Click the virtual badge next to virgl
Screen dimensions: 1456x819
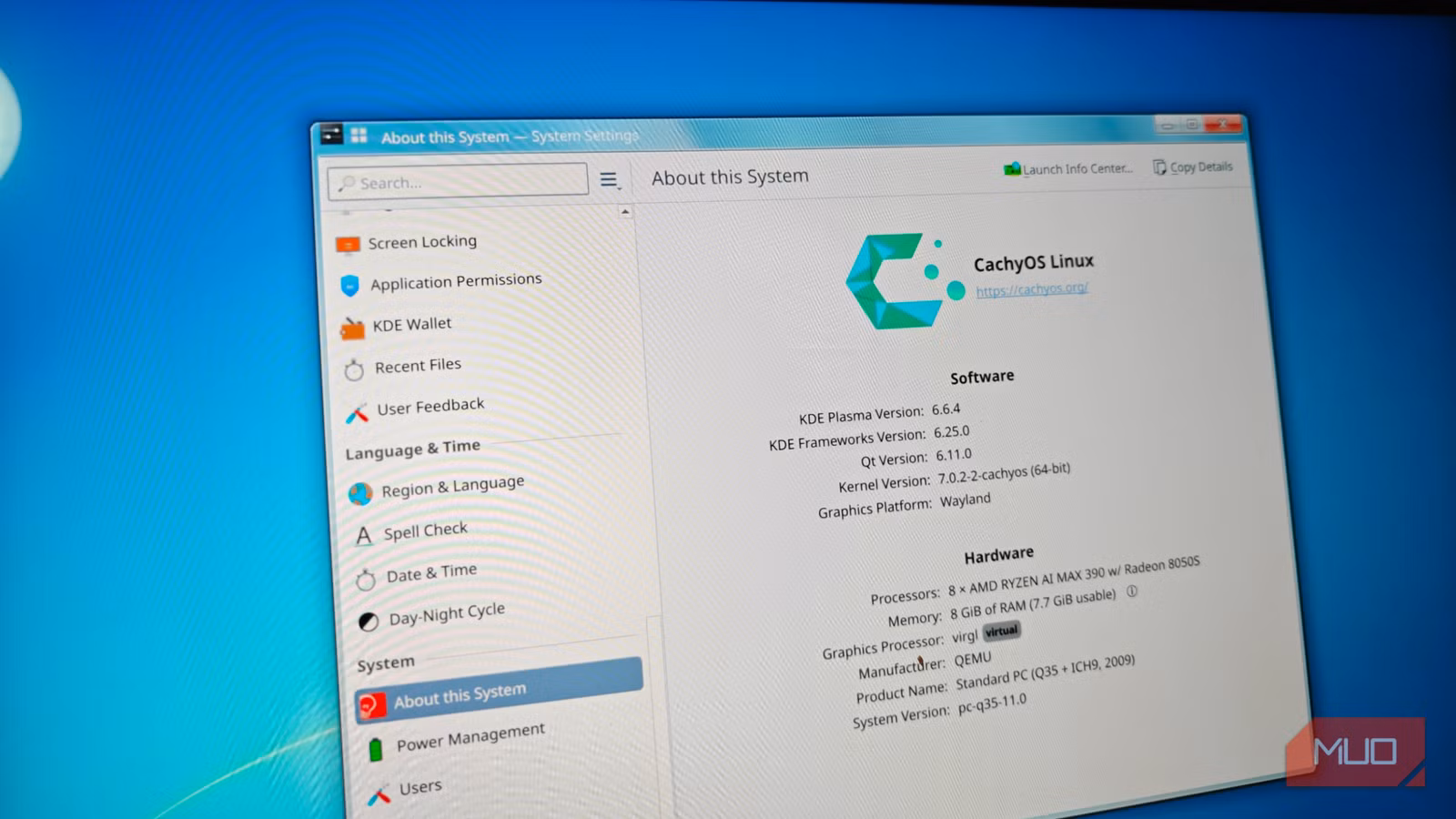point(1002,631)
